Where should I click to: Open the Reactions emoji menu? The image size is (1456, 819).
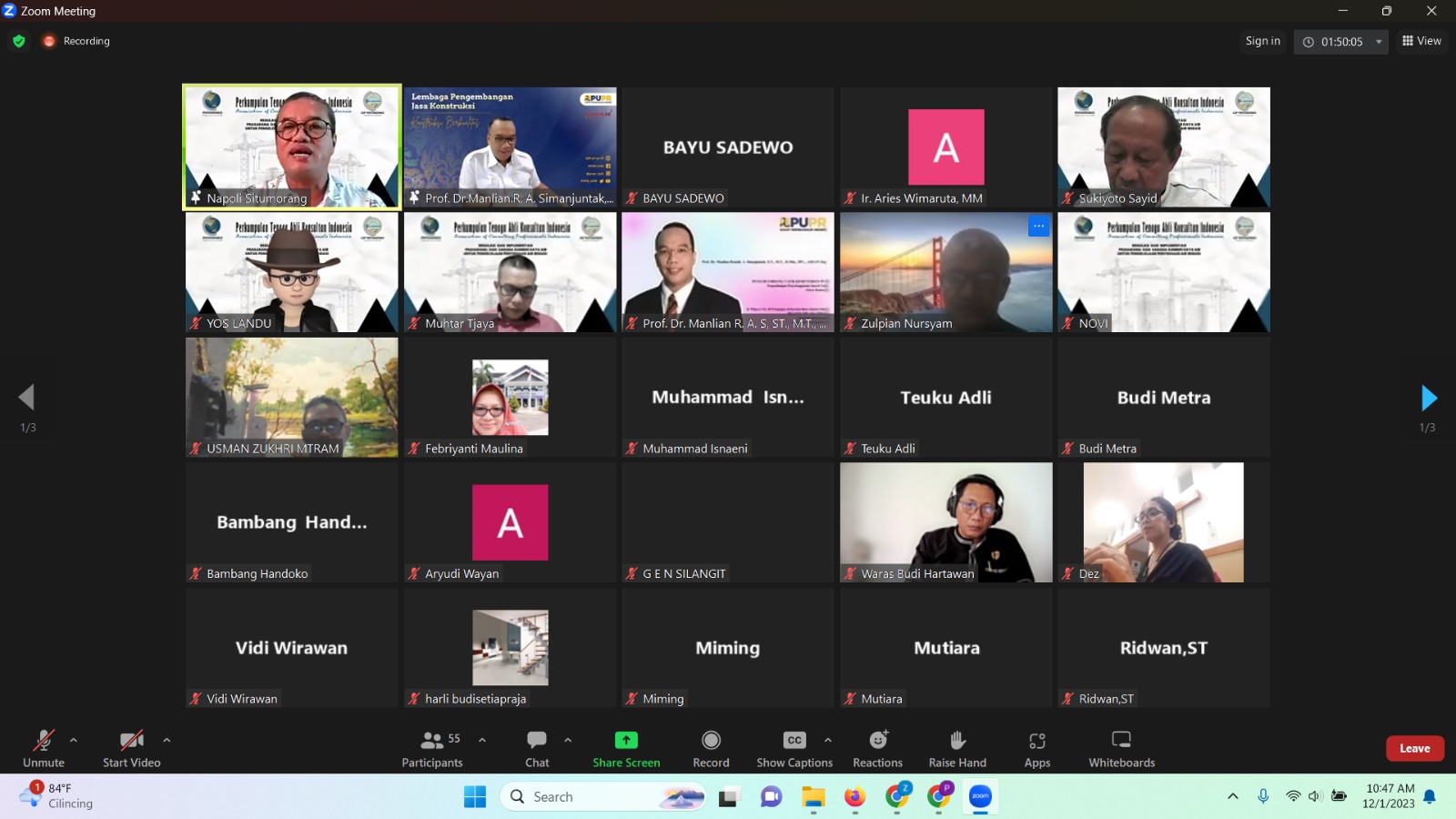click(877, 741)
